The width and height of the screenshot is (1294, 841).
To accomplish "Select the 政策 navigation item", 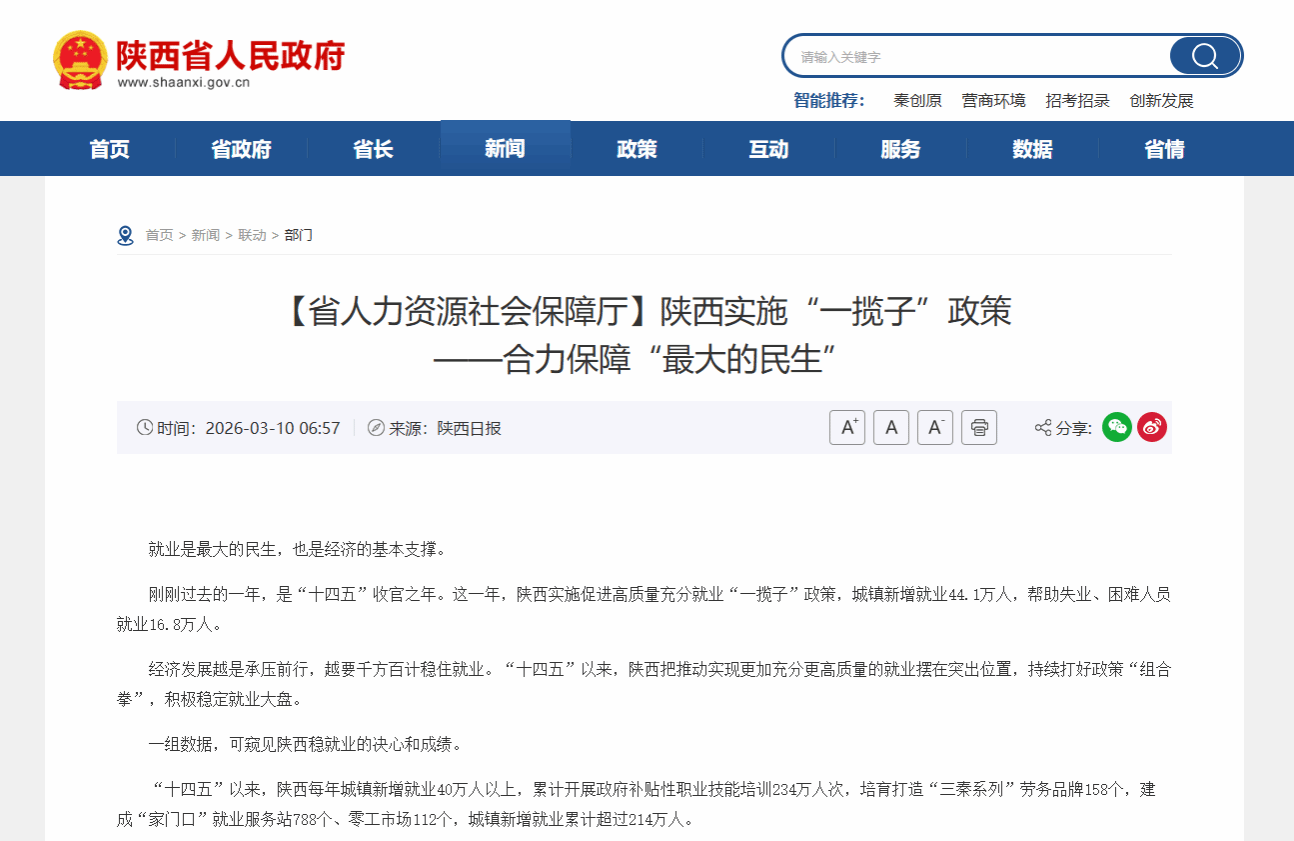I will tap(637, 149).
